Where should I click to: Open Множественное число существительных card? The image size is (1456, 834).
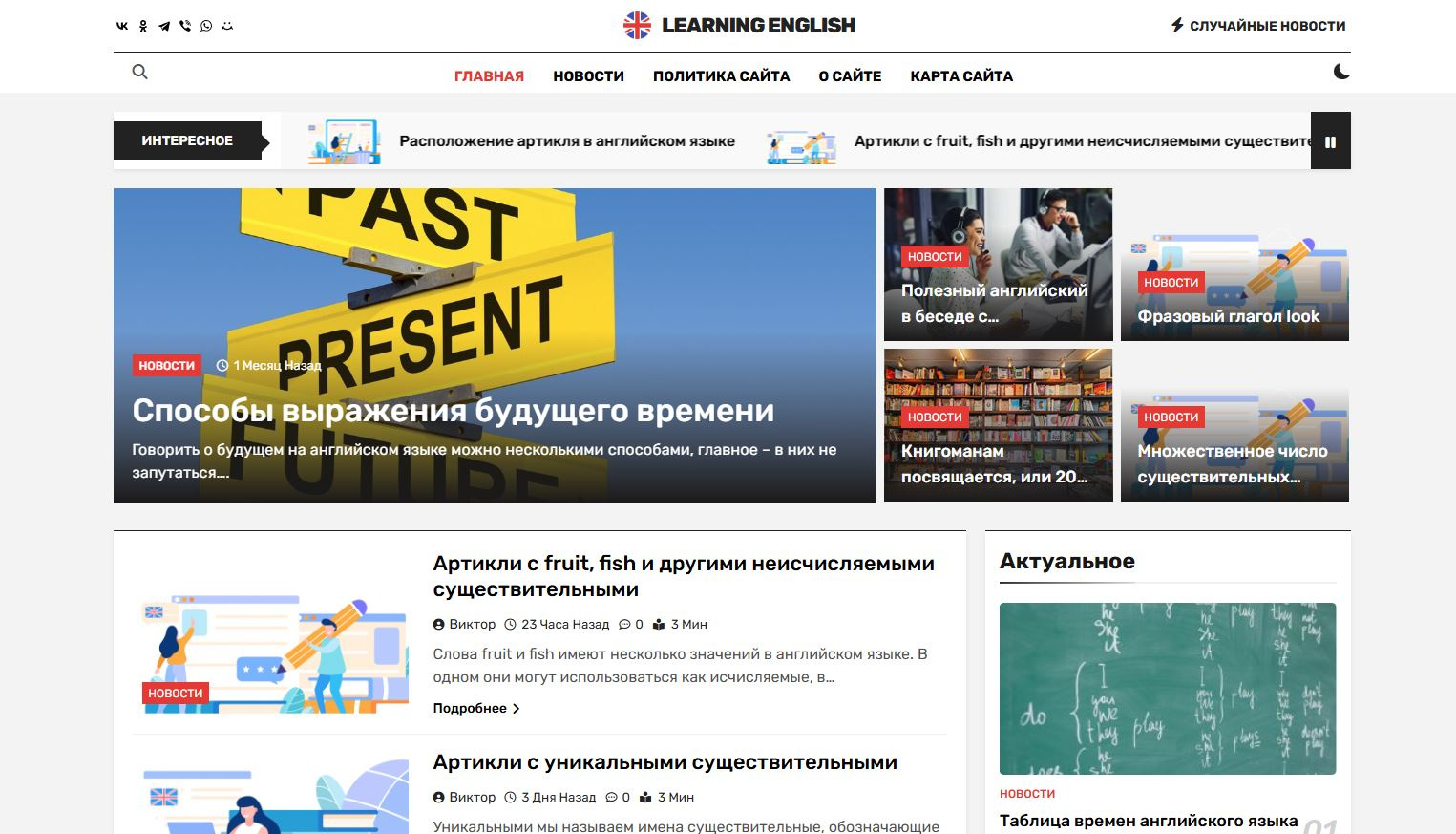[1233, 464]
